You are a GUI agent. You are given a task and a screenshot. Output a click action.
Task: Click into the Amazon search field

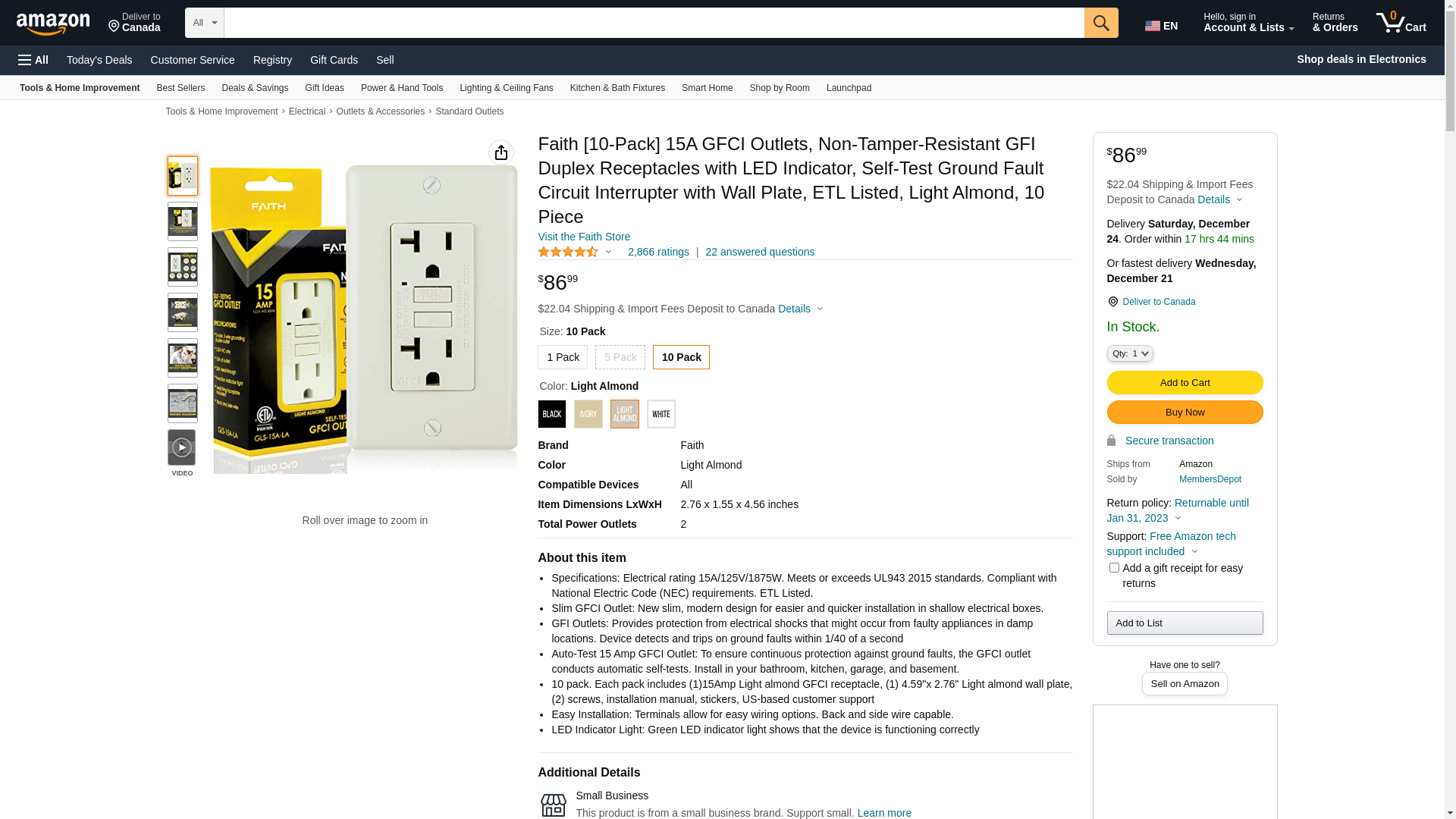[x=654, y=23]
